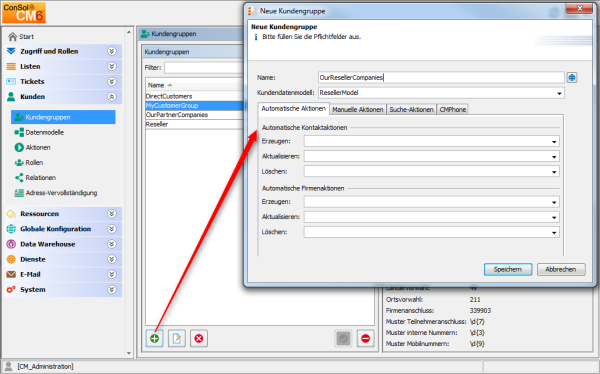600x374 pixels.
Task: Expand the Dienste section chevron
Action: (x=112, y=259)
